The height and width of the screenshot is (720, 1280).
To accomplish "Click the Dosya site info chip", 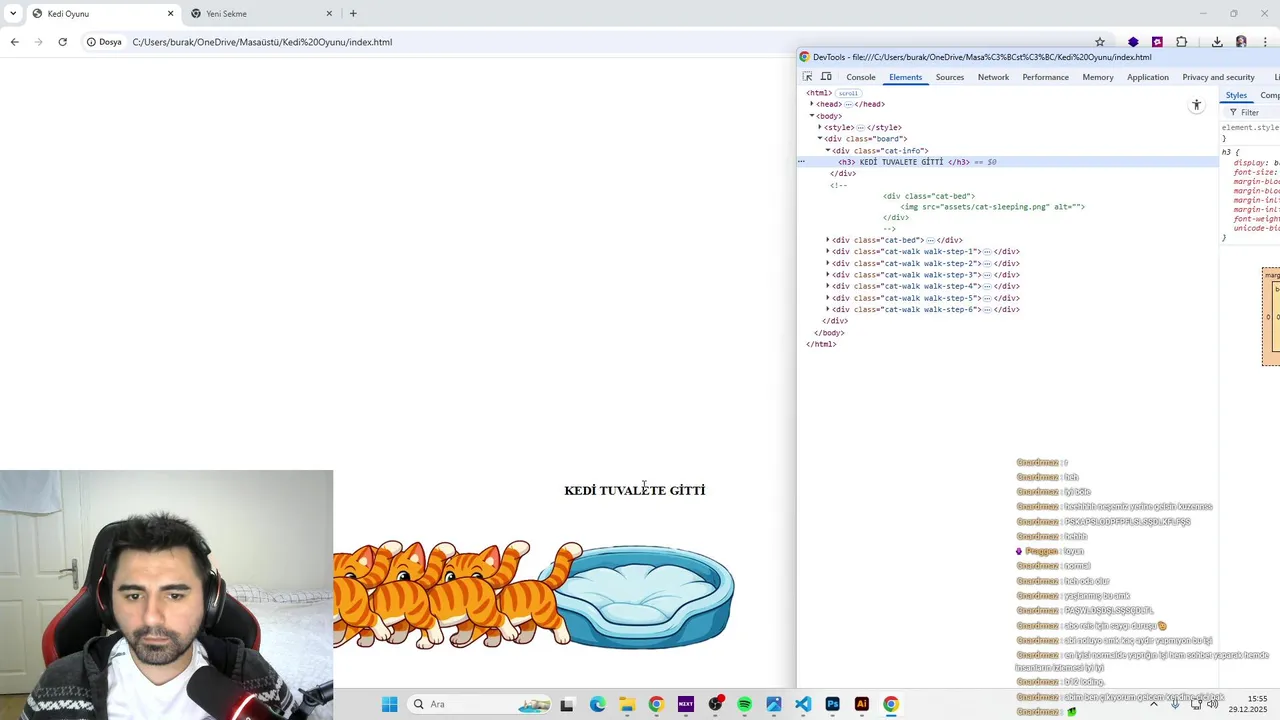I will (x=104, y=42).
